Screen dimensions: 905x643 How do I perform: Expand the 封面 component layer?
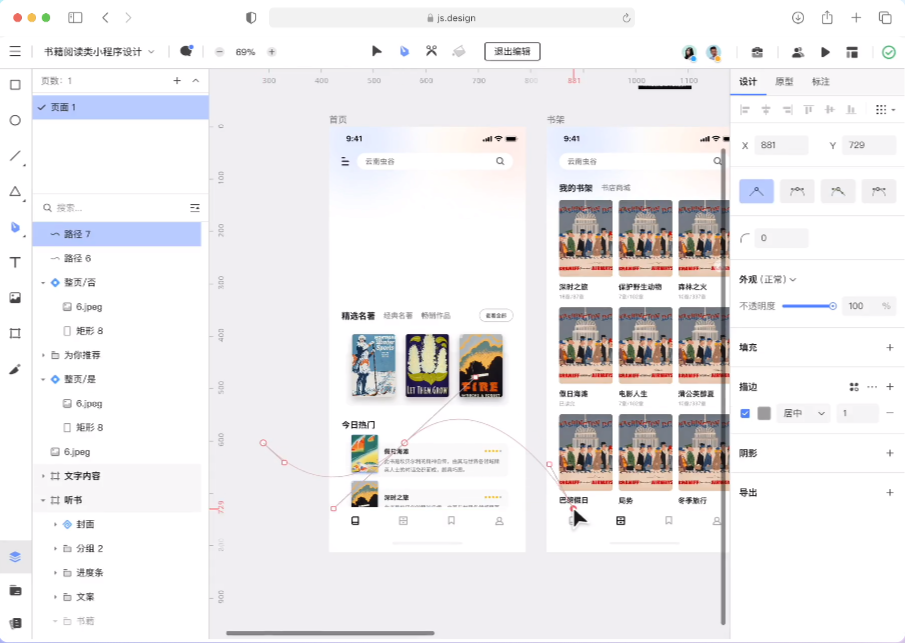[x=55, y=525]
